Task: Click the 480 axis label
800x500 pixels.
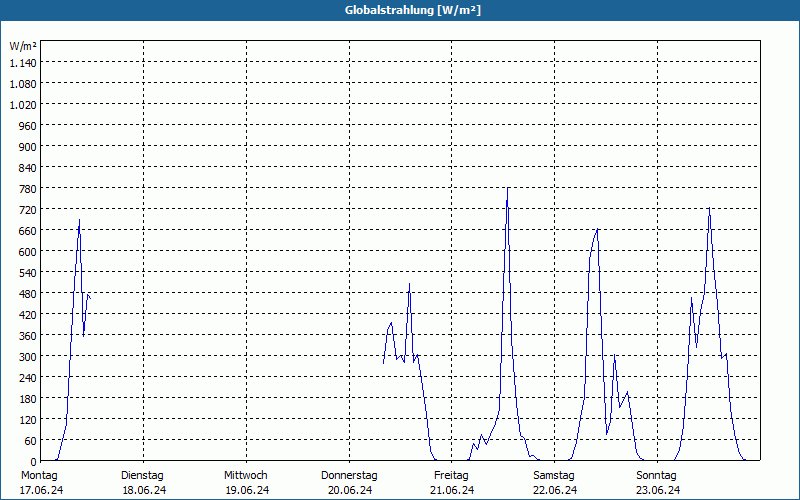Action: (x=28, y=293)
